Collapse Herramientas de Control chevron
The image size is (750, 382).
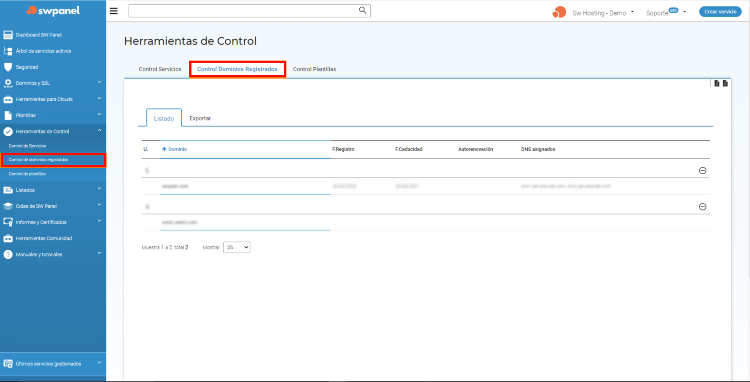coord(99,131)
